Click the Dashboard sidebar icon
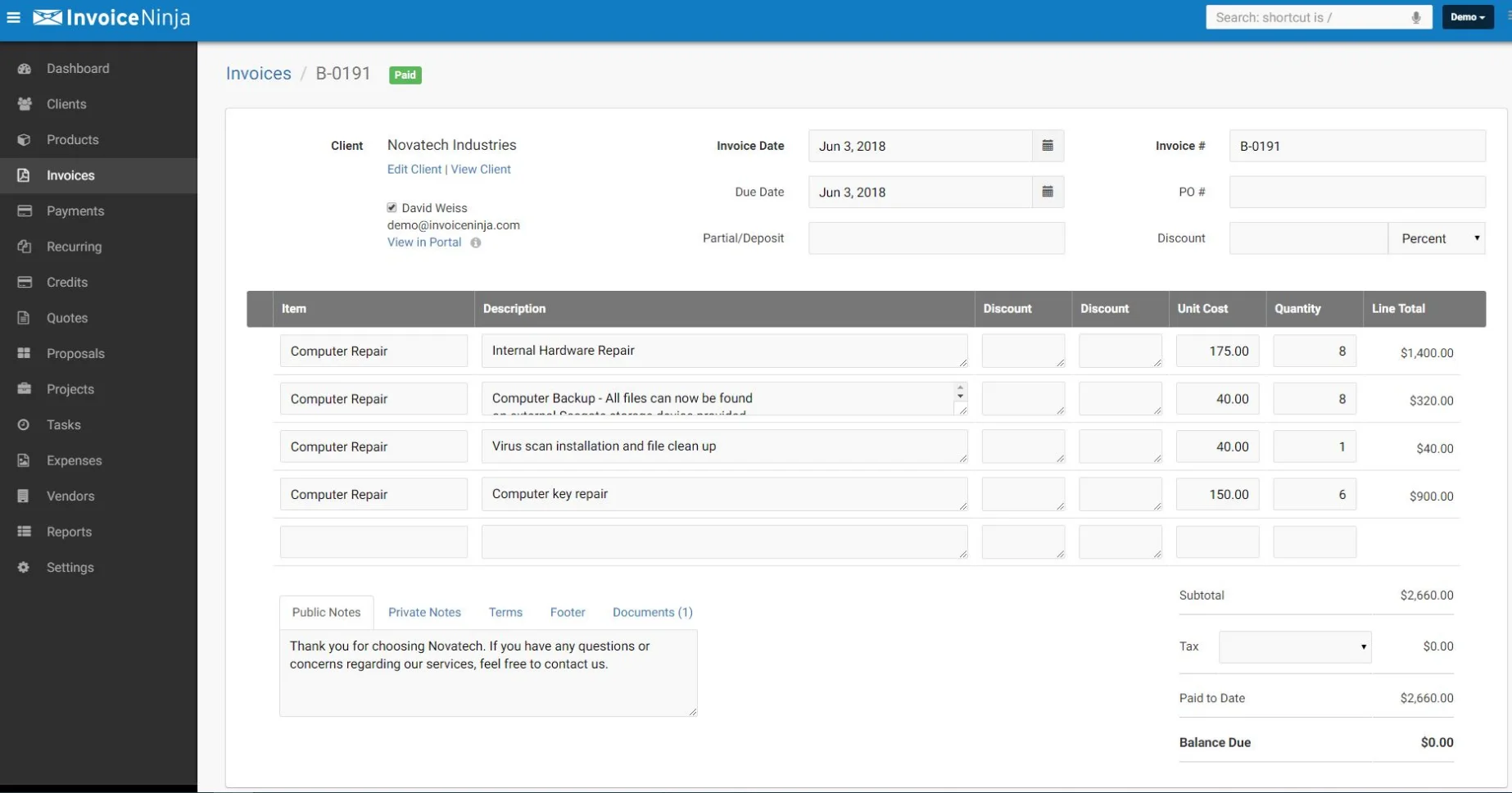Viewport: 1512px width, 793px height. [25, 69]
